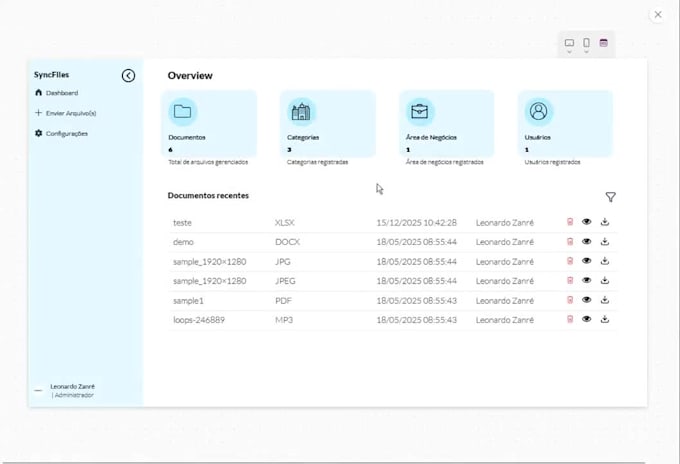
Task: Download the teste XLSX file
Action: point(605,222)
